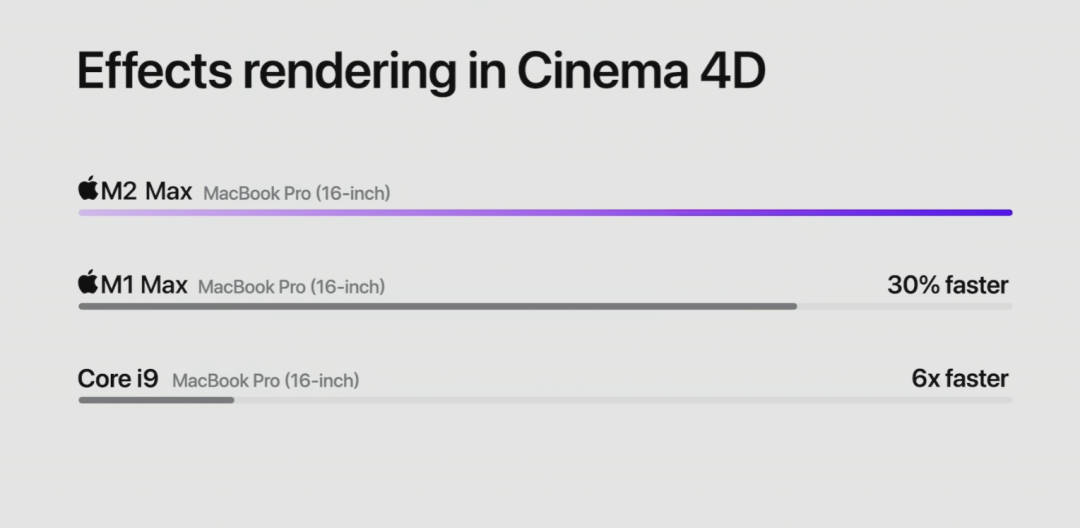Image resolution: width=1080 pixels, height=528 pixels.
Task: Select the M1 Max chip label
Action: [x=144, y=285]
